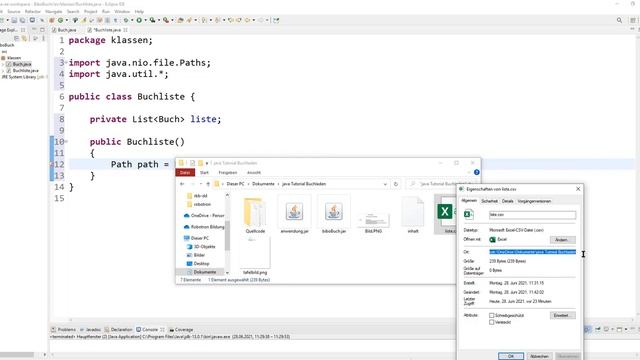This screenshot has width=640, height=360.
Task: Click the file name field liste.csv
Action: pos(532,215)
